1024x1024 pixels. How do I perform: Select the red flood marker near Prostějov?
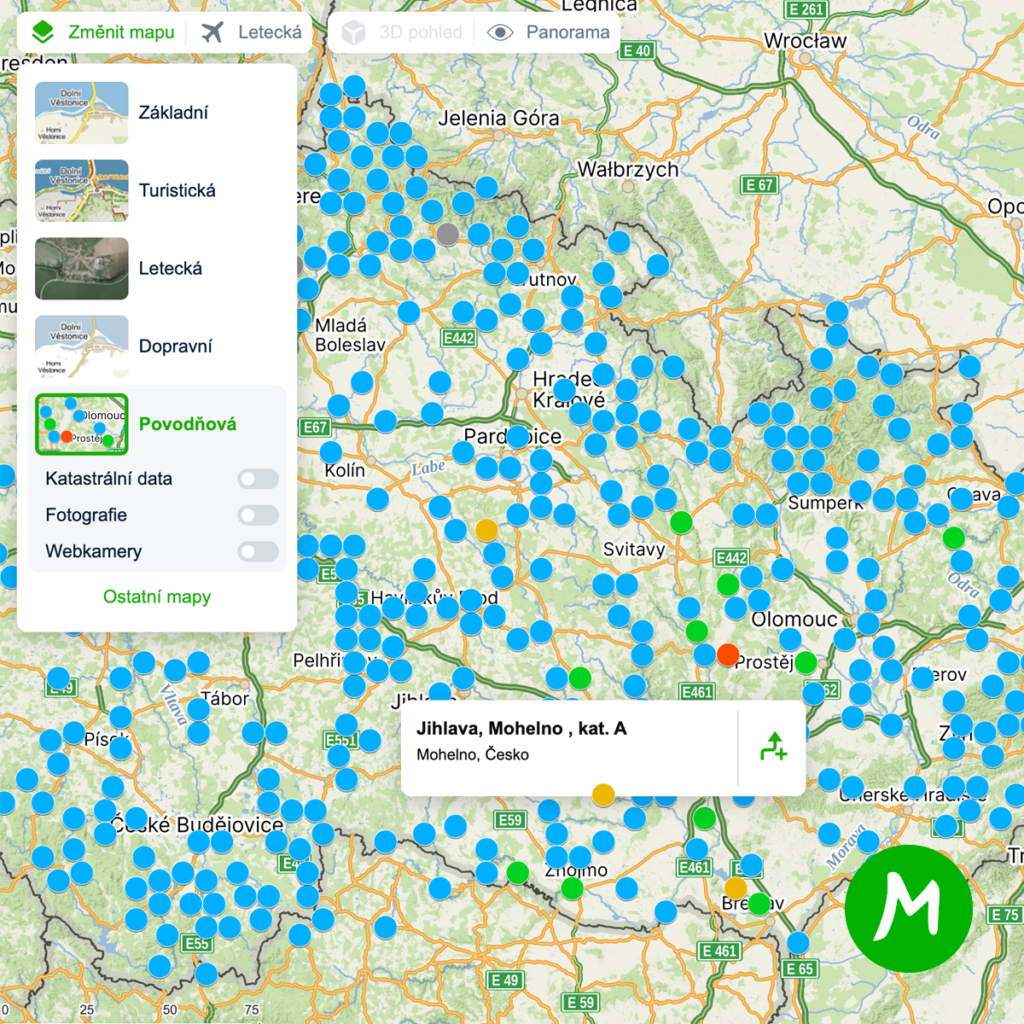[x=728, y=656]
